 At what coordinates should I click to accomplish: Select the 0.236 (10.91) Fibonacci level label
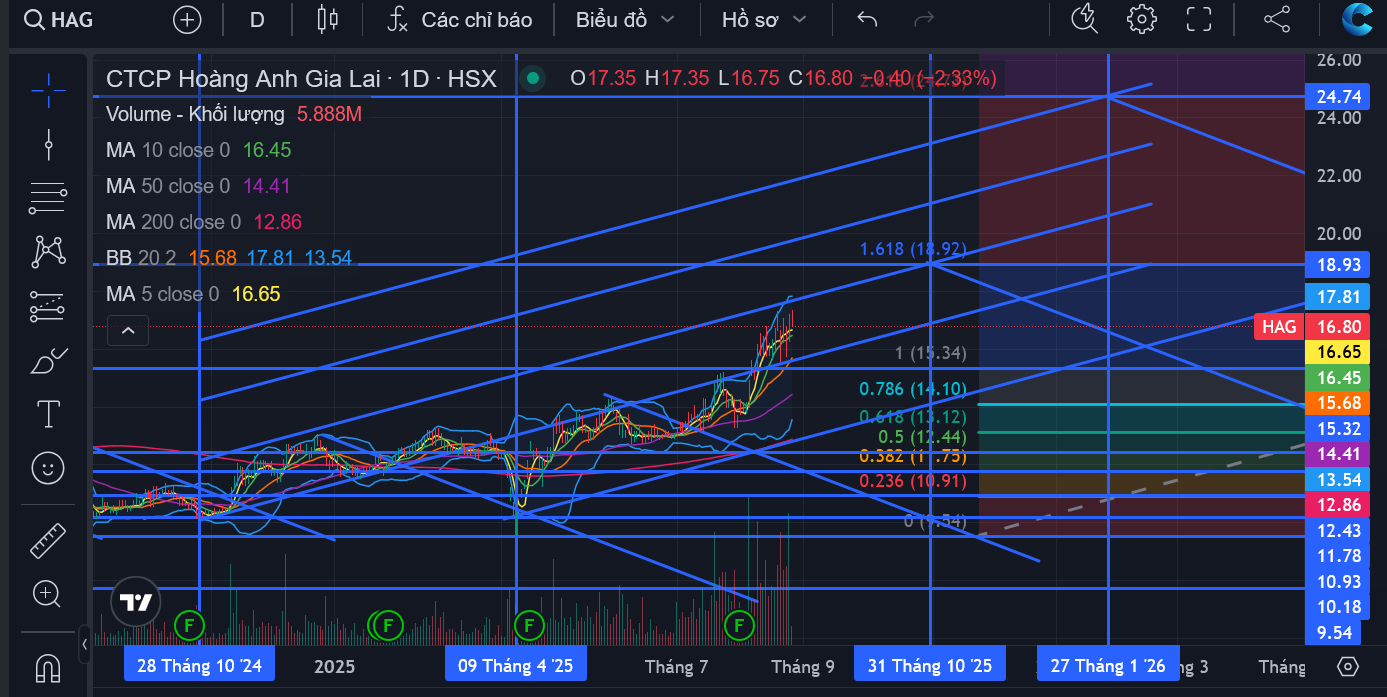913,481
